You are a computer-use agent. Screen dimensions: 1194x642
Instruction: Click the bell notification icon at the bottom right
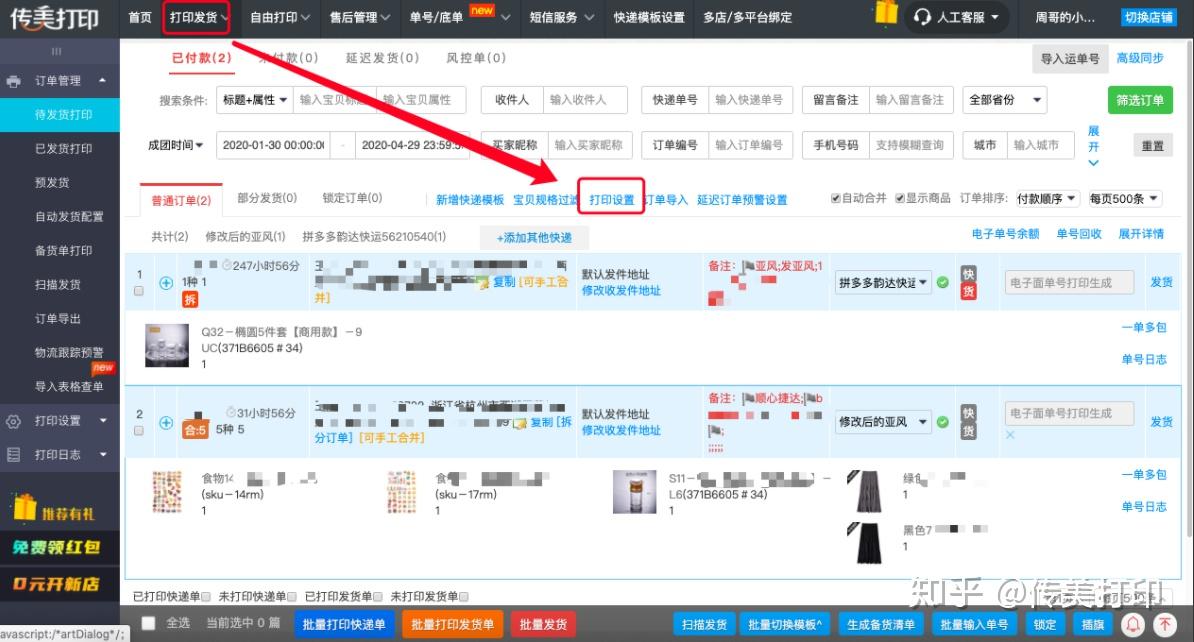coord(1133,624)
